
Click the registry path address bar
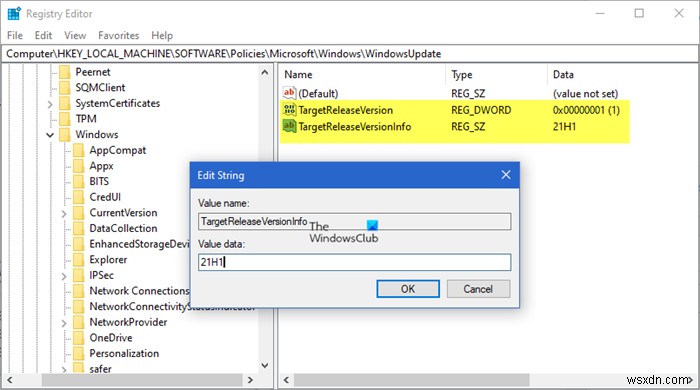350,54
